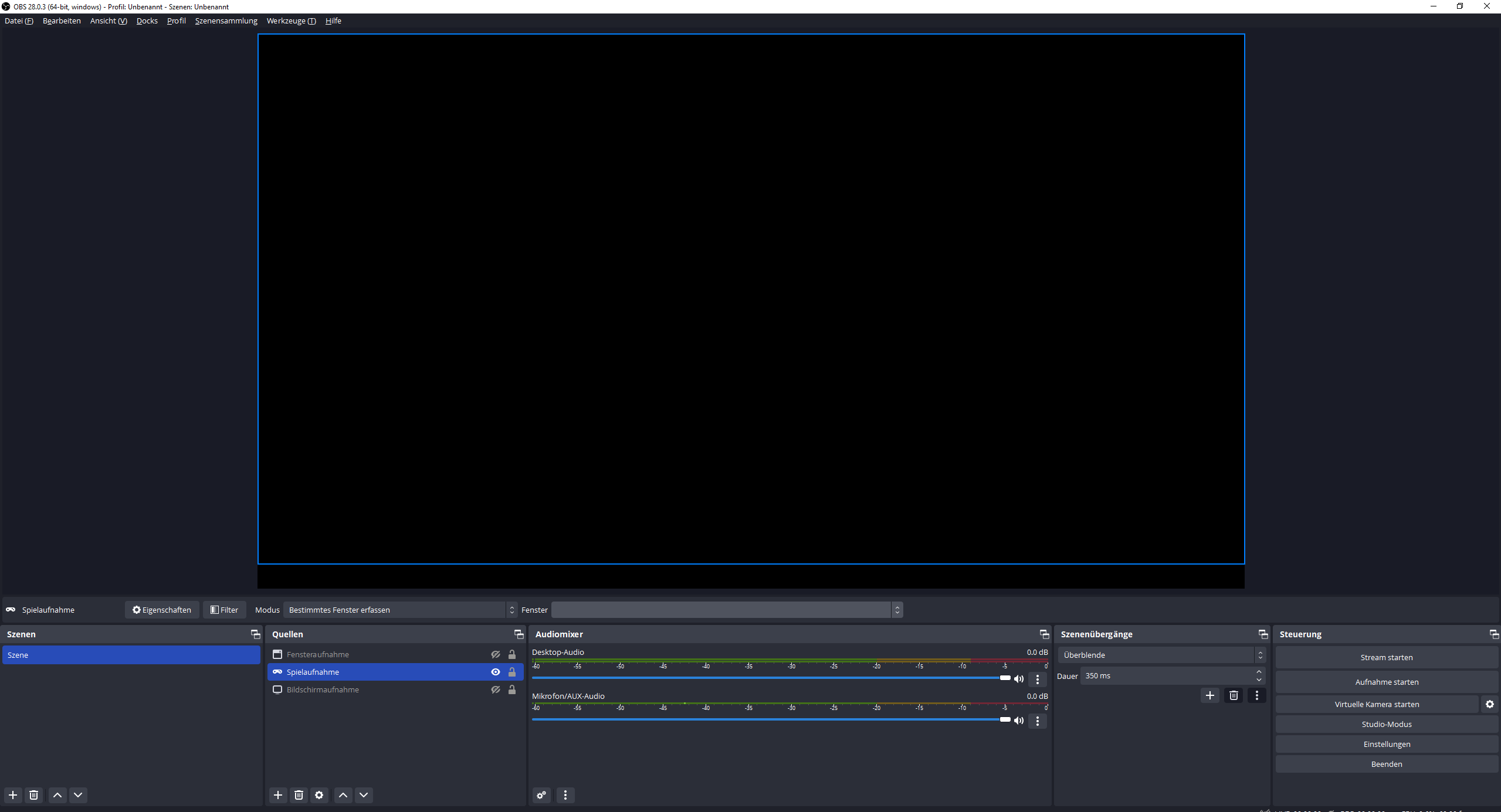Open advanced audio properties gears icon
Image resolution: width=1501 pixels, height=812 pixels.
(x=541, y=795)
